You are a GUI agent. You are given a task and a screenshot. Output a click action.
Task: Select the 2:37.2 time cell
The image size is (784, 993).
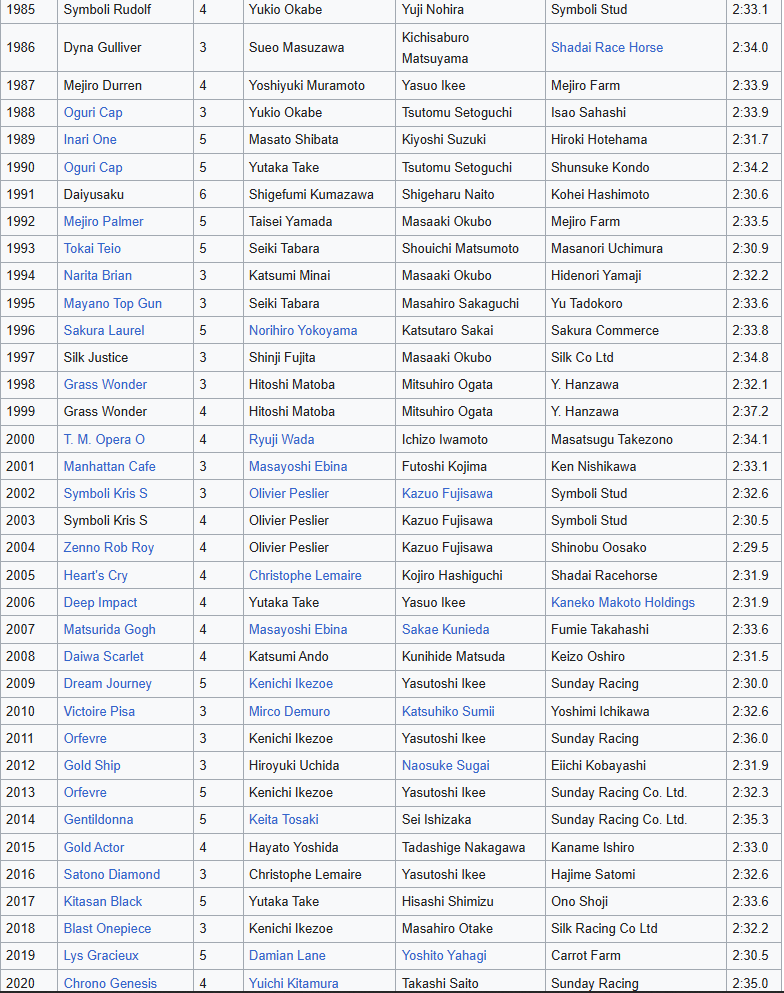754,412
